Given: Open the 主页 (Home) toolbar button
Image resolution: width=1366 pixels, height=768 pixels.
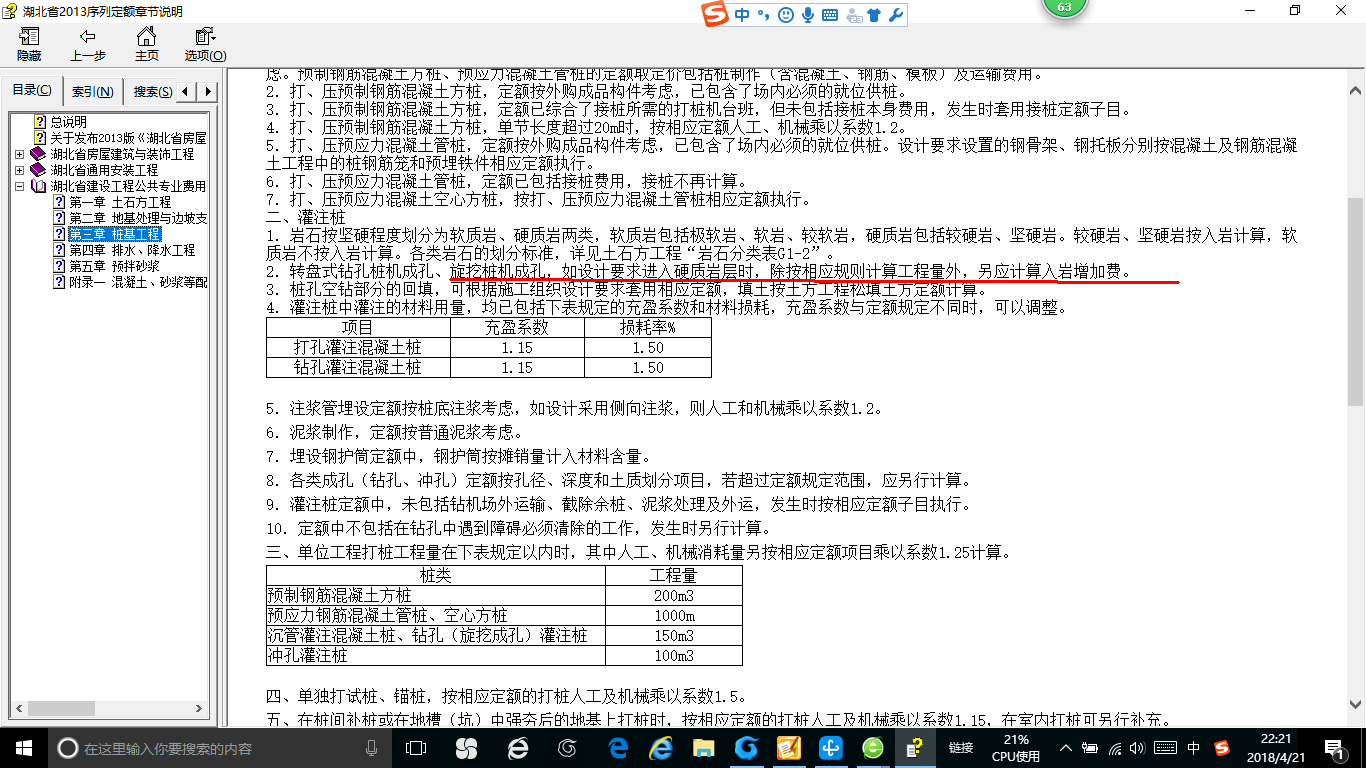Looking at the screenshot, I should (147, 45).
